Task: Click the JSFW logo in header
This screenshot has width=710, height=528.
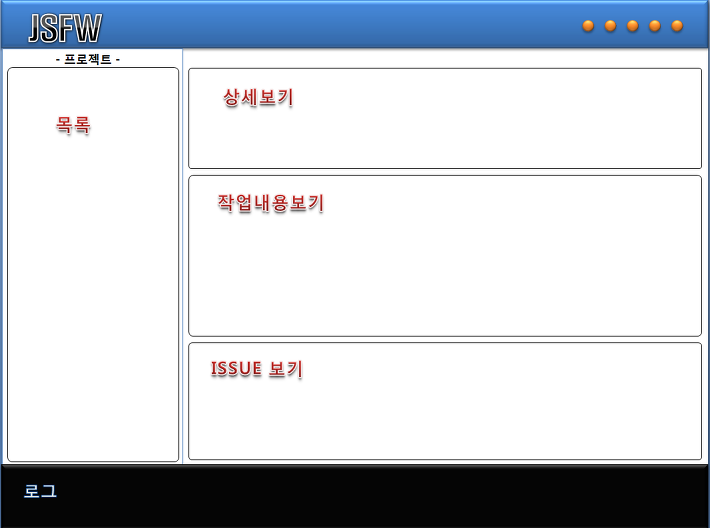Action: click(65, 28)
